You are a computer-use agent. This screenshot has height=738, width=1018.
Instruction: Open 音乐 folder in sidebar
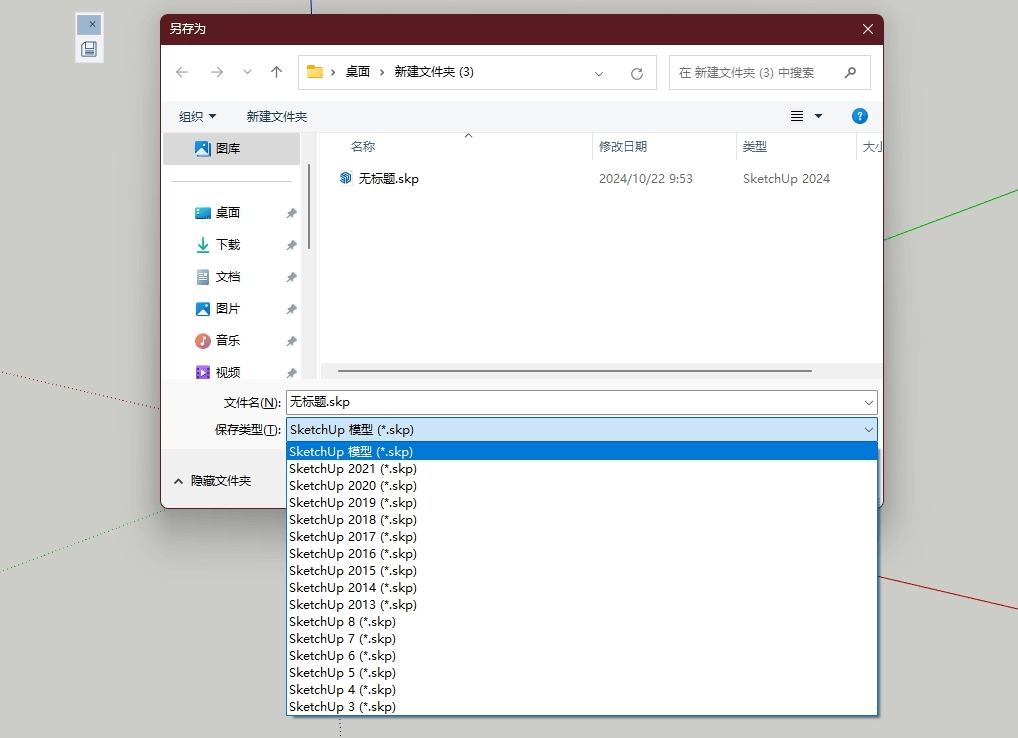click(x=227, y=340)
